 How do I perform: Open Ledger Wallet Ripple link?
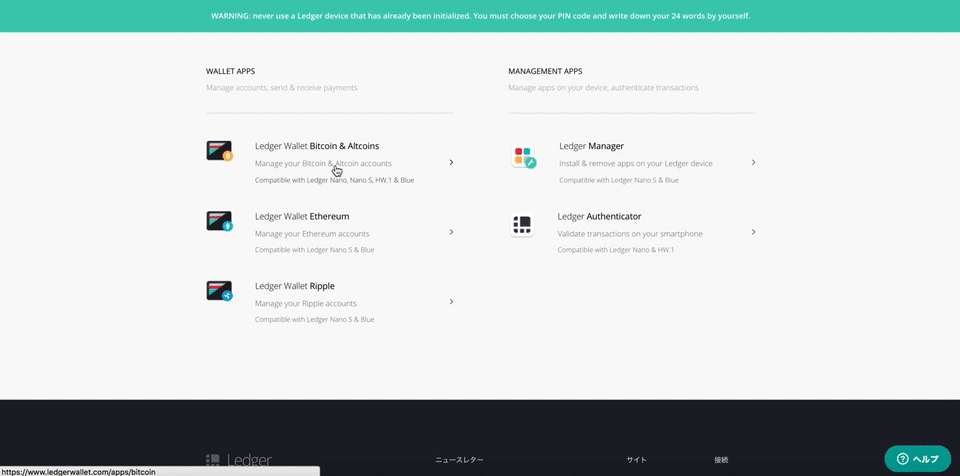(x=294, y=286)
